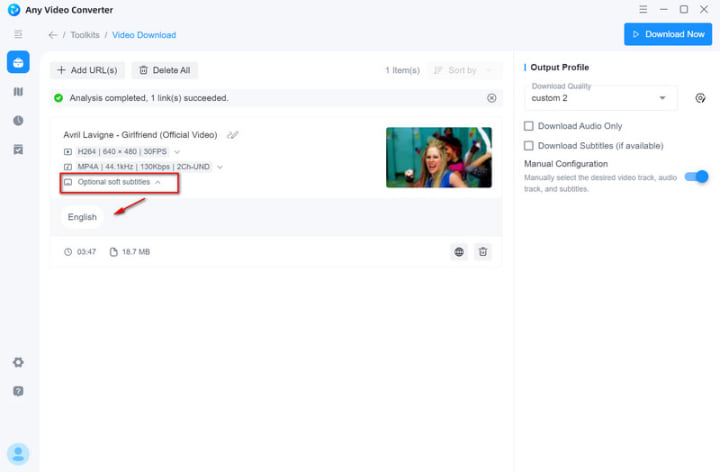Open the task list sidebar icon
720x472 pixels.
point(18,150)
